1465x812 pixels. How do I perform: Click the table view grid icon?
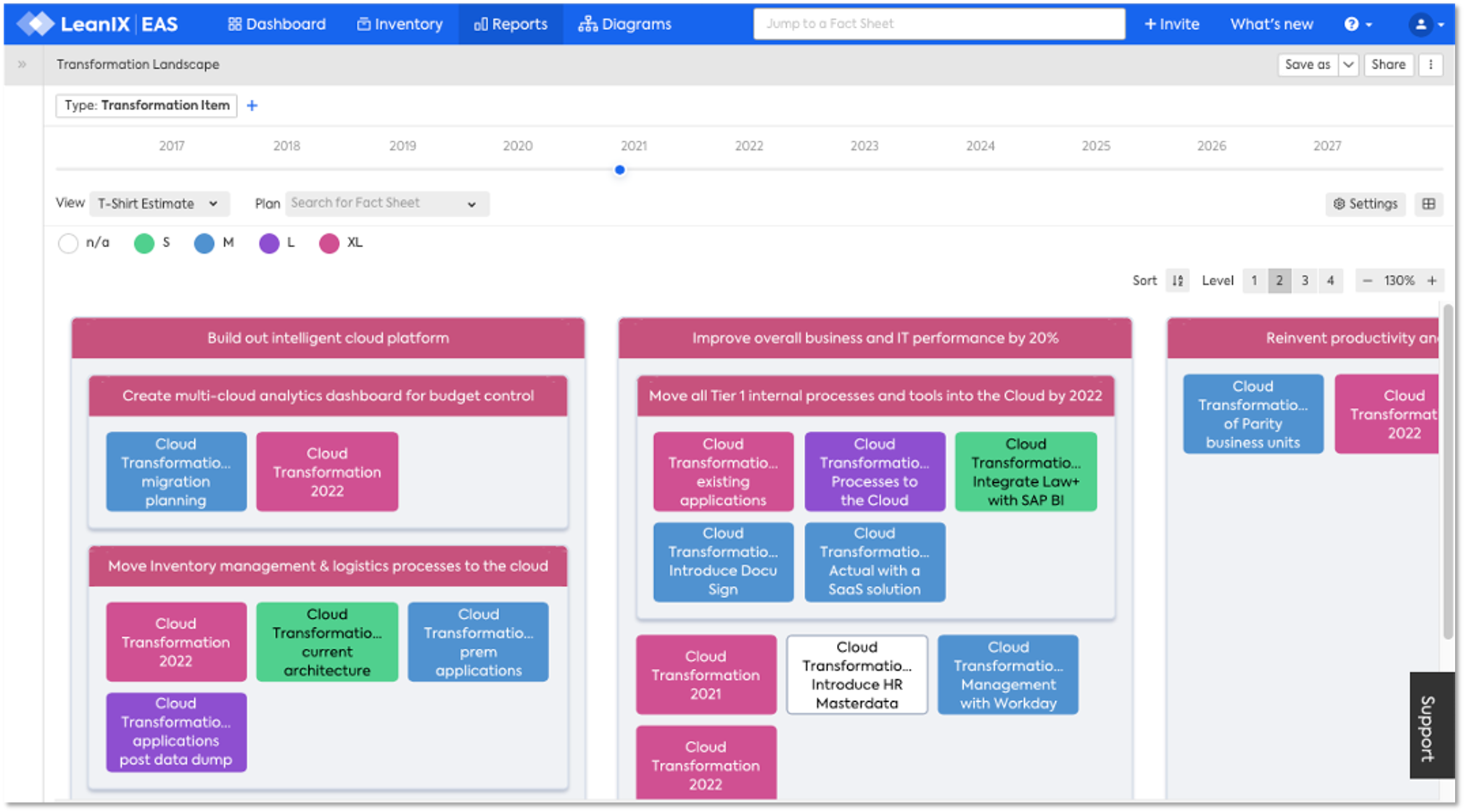coord(1428,204)
